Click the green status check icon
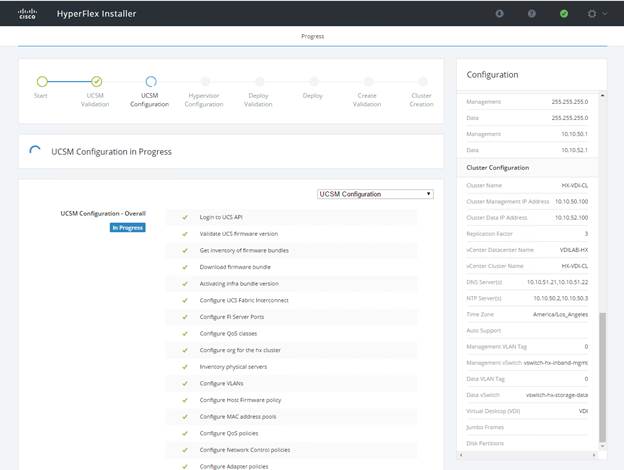This screenshot has width=624, height=470. [x=564, y=14]
